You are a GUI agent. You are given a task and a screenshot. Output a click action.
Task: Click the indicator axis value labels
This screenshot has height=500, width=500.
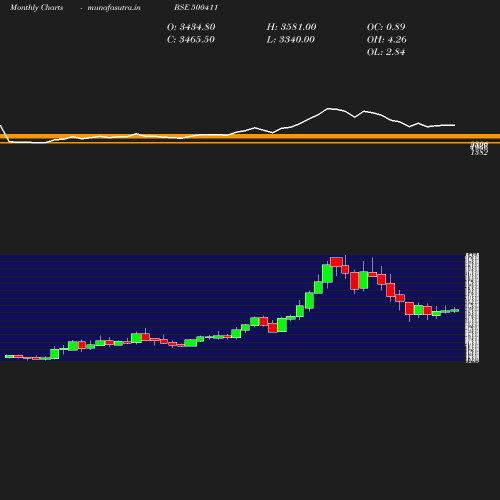[x=479, y=148]
